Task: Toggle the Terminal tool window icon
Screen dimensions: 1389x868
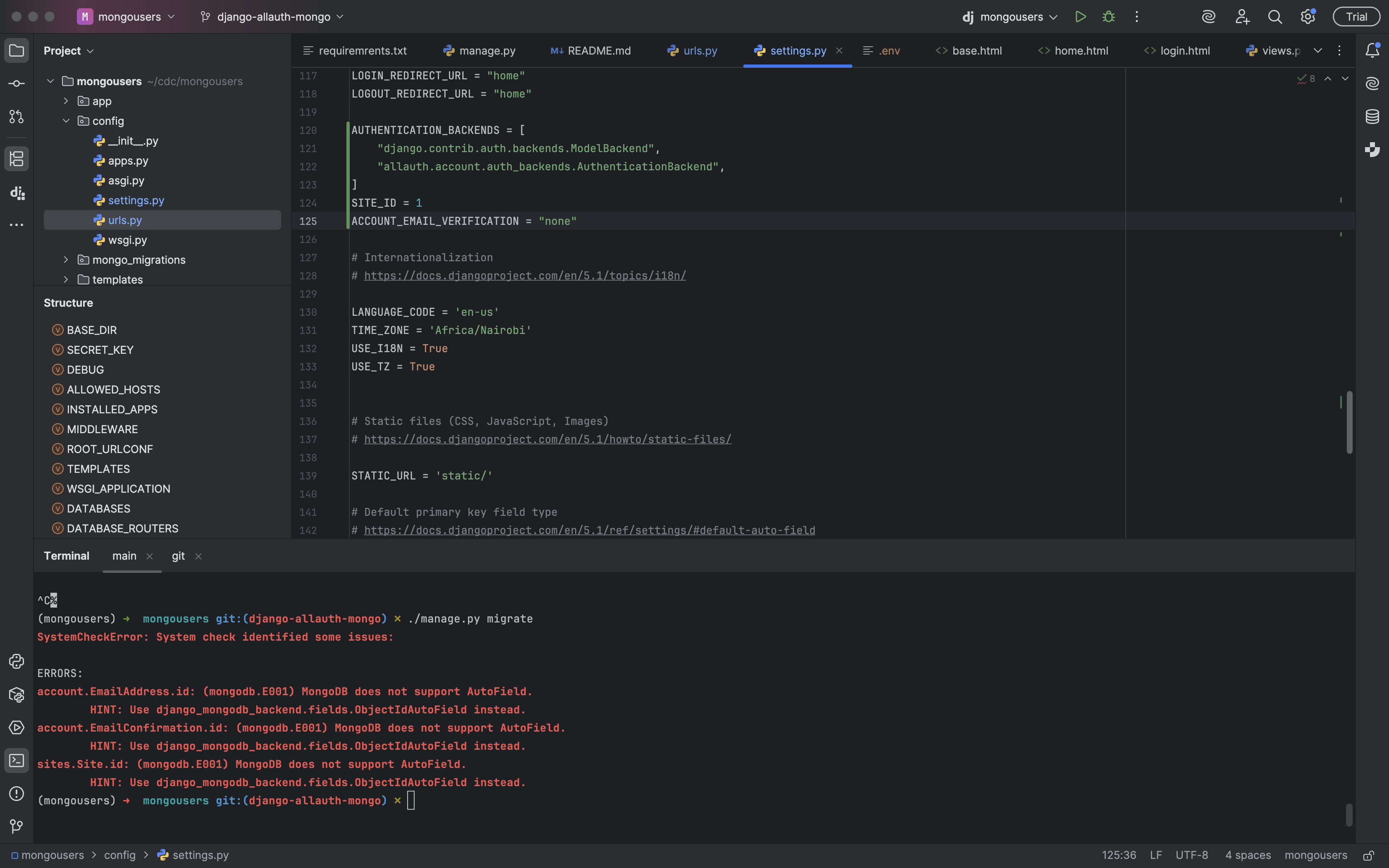Action: point(17,761)
